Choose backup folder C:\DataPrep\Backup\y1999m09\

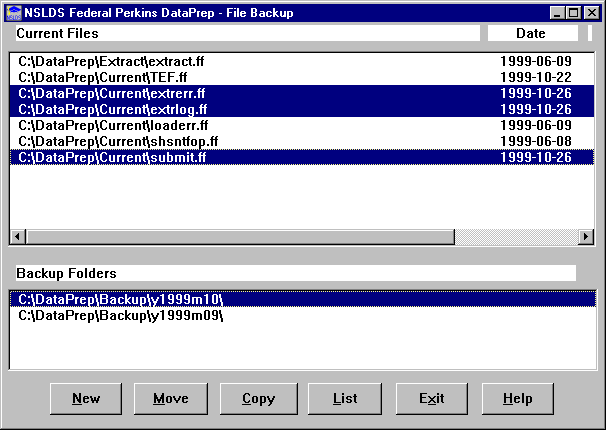(303, 316)
